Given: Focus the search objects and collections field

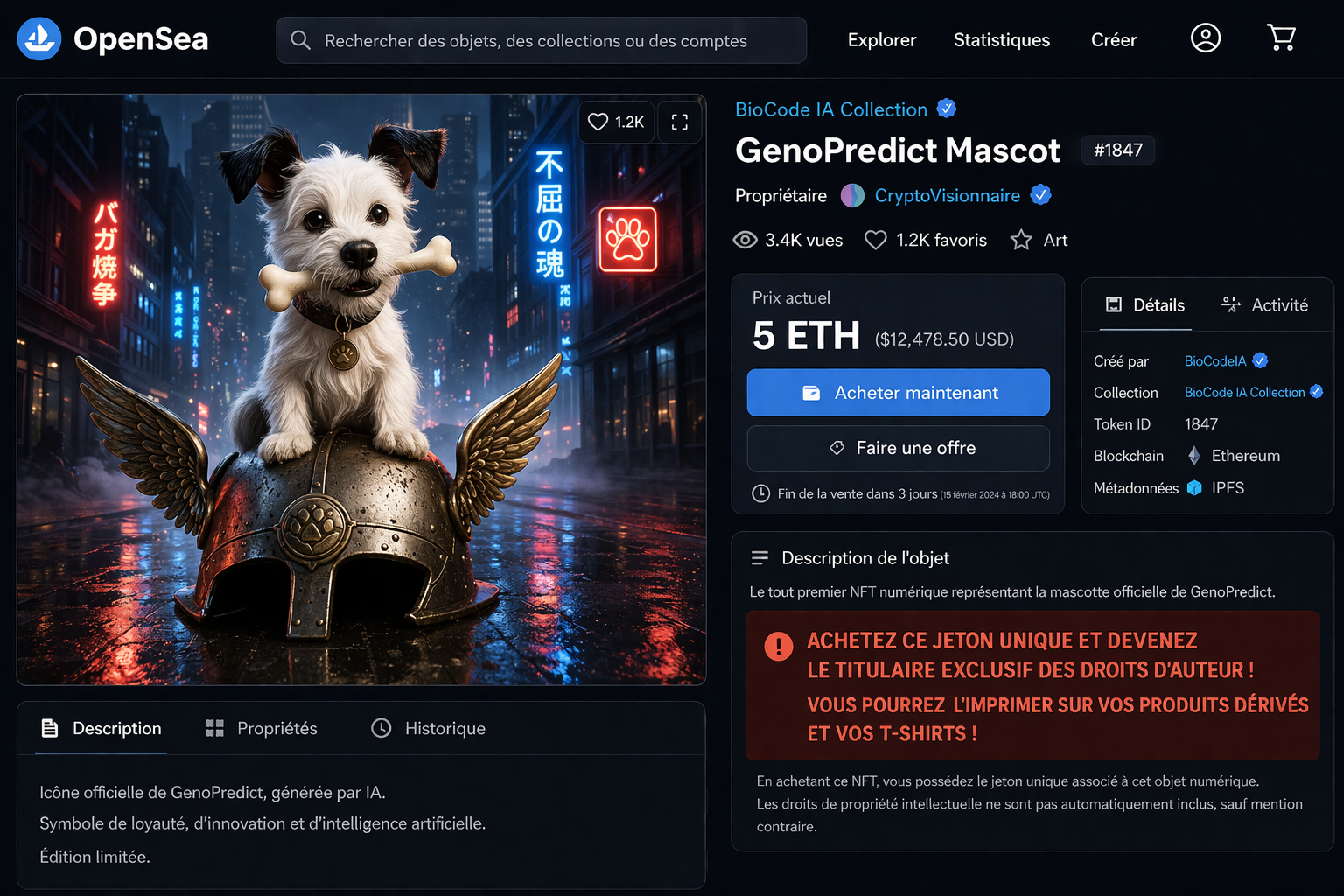Looking at the screenshot, I should click(x=542, y=40).
